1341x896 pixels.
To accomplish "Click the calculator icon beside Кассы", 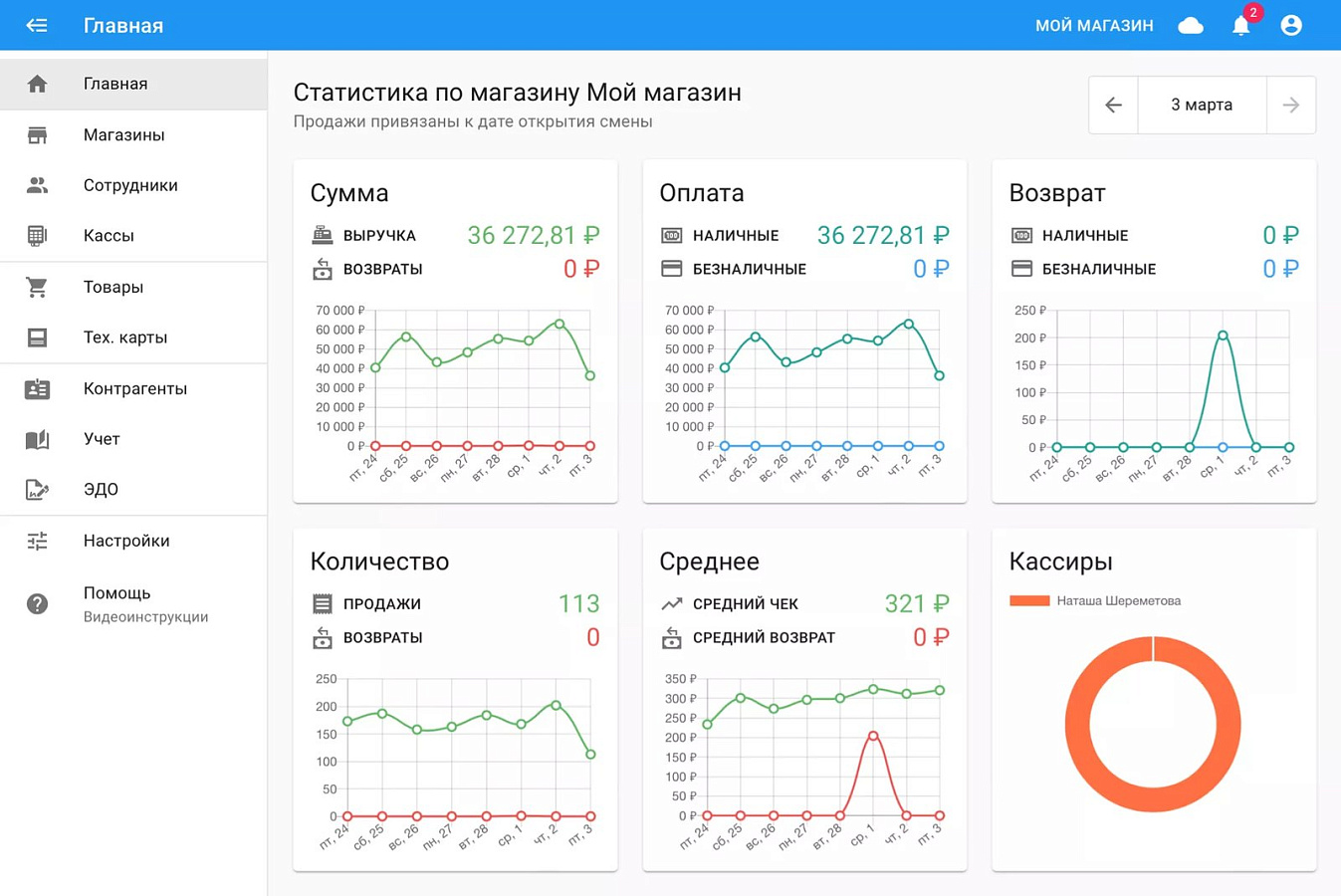I will coord(37,236).
